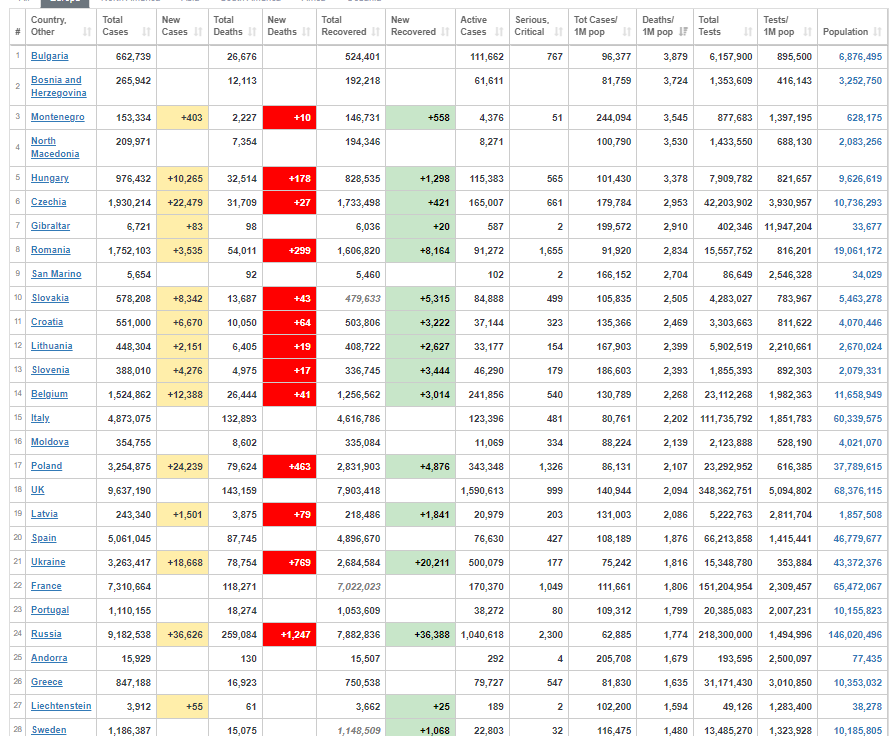The image size is (893, 736).
Task: Select Hungary new deaths +178 cell
Action: [x=289, y=178]
